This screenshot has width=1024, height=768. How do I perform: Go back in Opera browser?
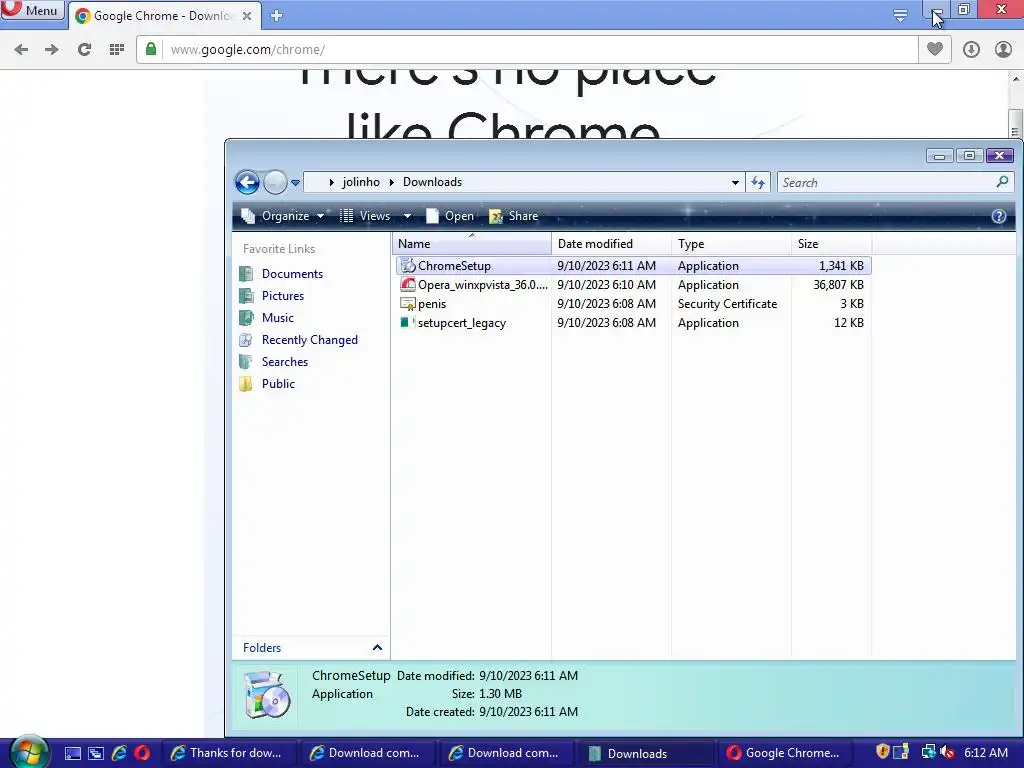click(21, 50)
